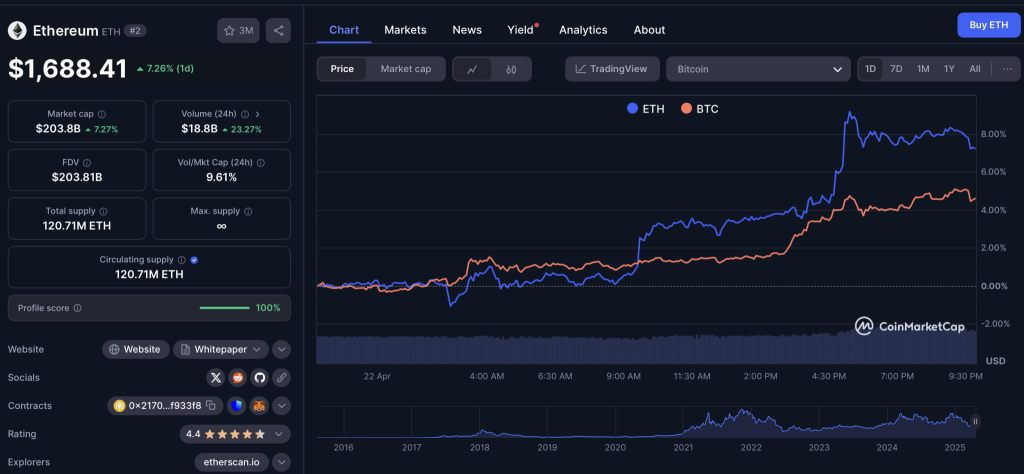Toggle the ETH series in legend
Viewport: 1024px width, 474px height.
pos(645,109)
